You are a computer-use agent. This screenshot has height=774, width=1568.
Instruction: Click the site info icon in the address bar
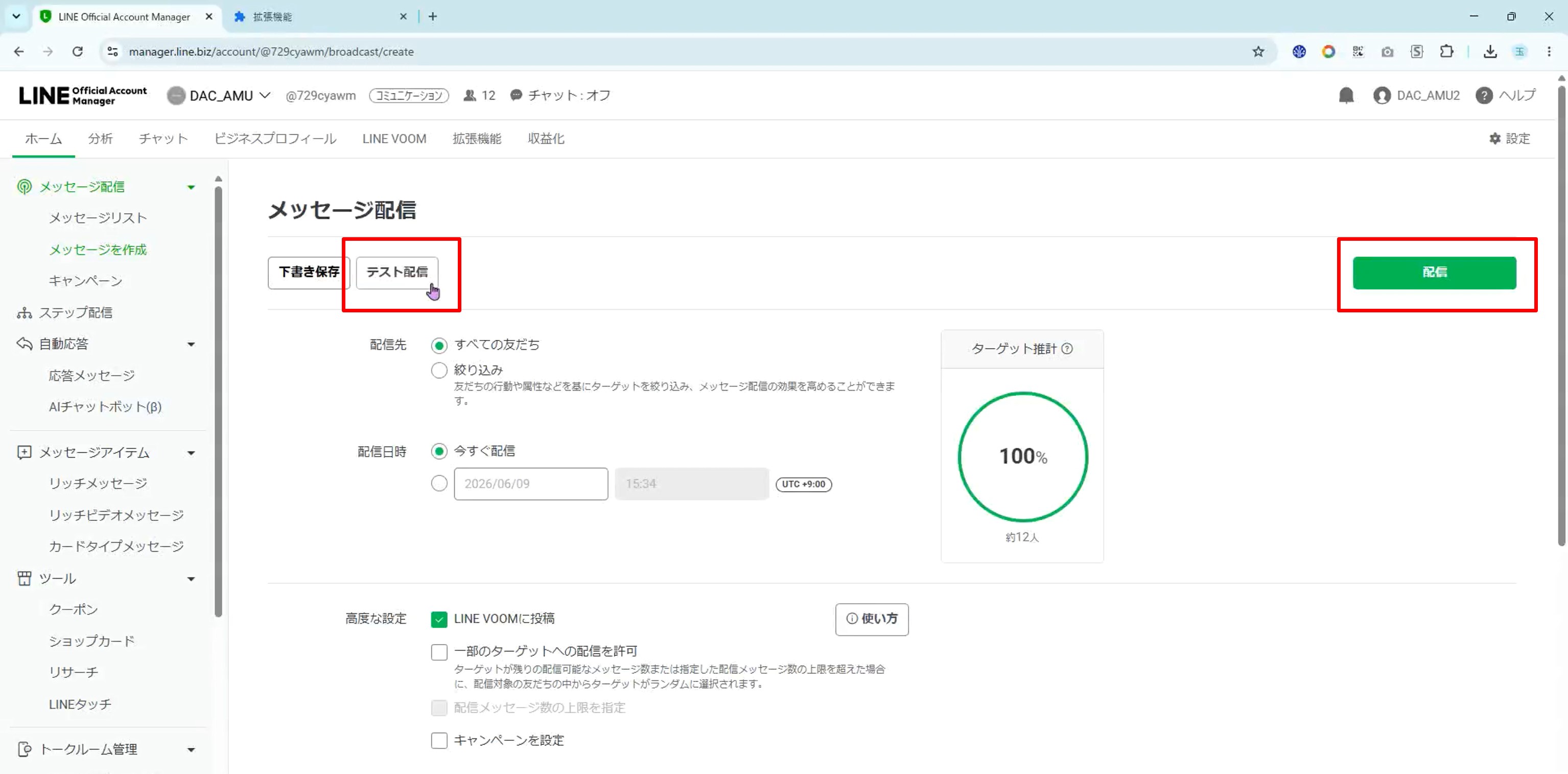[x=112, y=52]
